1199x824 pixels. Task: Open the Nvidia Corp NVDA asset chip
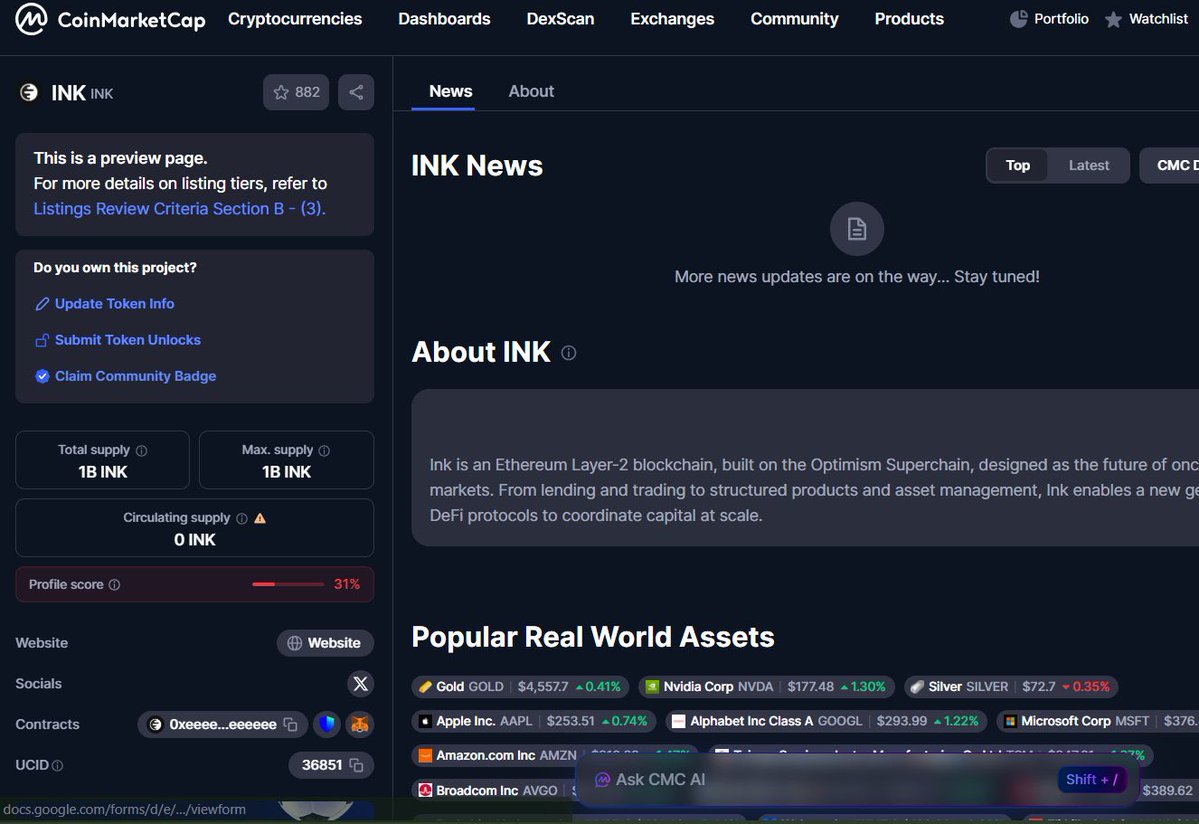pos(766,686)
